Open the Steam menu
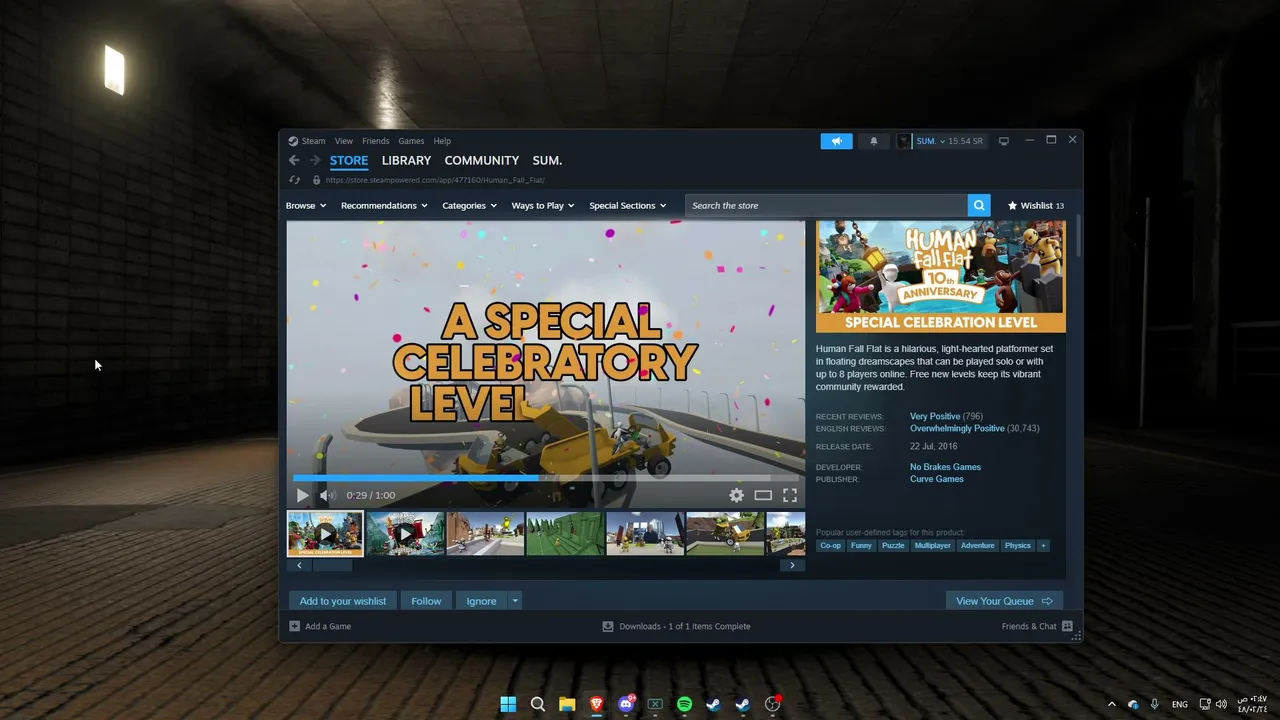This screenshot has width=1280, height=720. pyautogui.click(x=313, y=141)
